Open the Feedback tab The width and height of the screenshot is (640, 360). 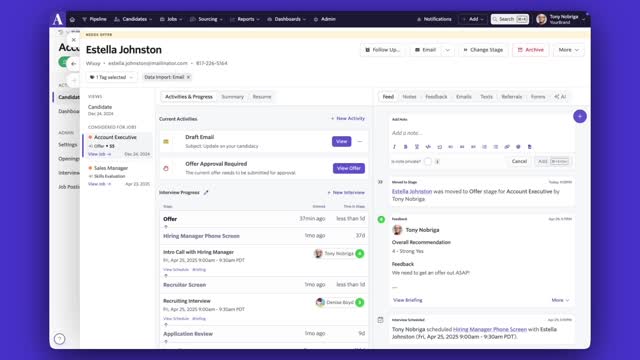[436, 97]
